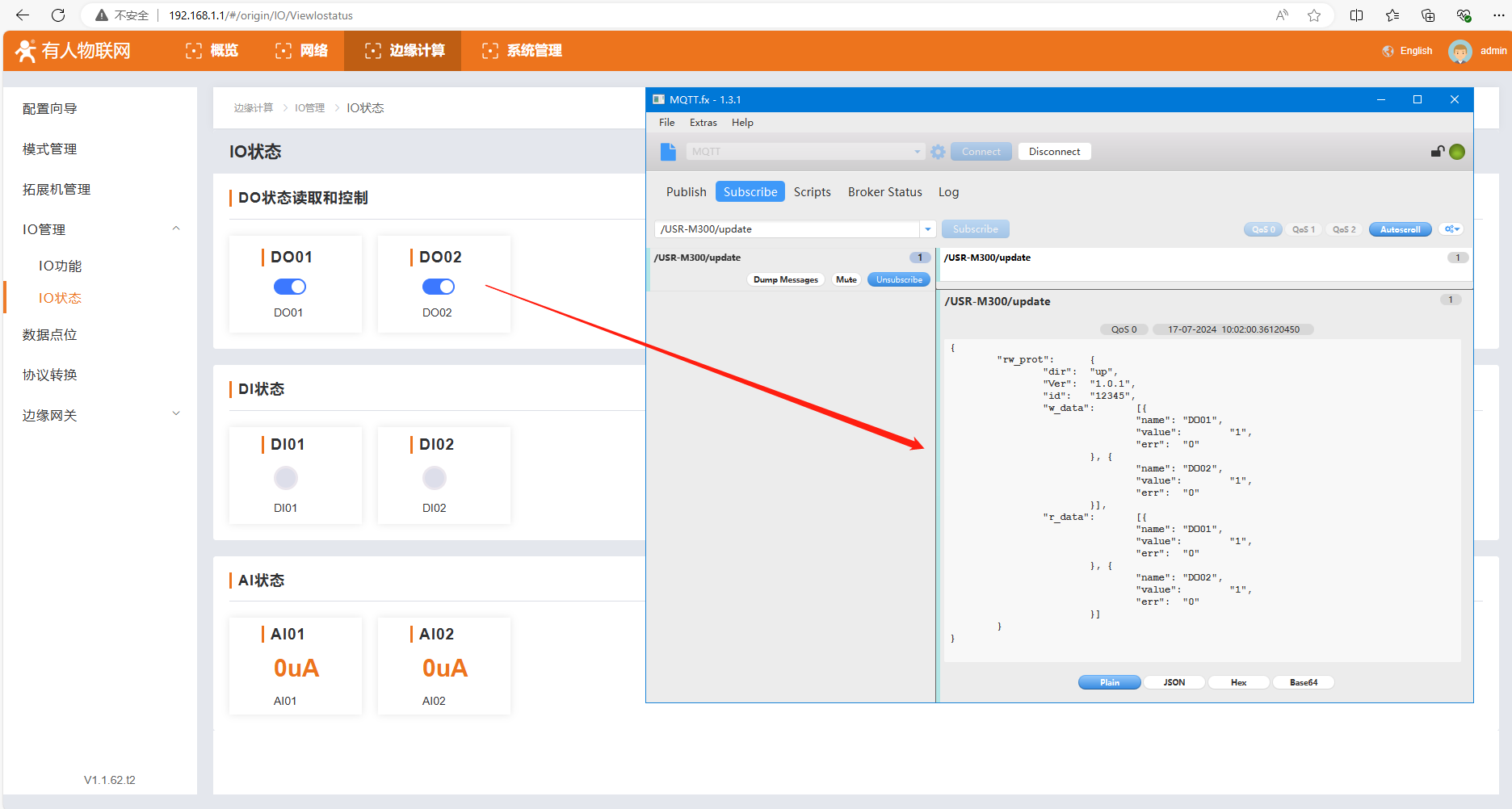Collapse the IO管理 sidebar section
Viewport: 1512px width, 809px height.
[x=176, y=229]
